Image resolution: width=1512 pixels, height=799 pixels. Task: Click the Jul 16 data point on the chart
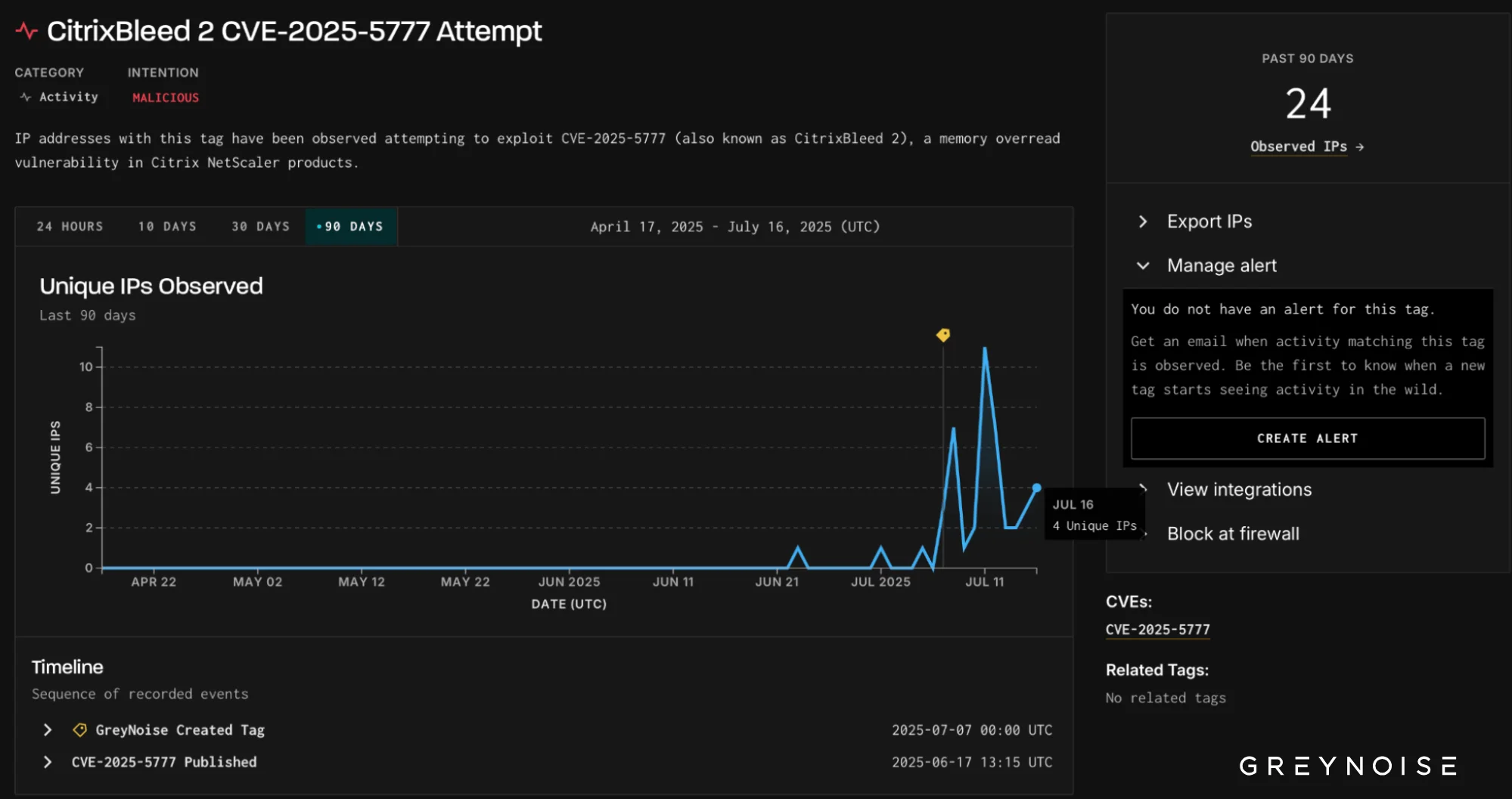point(1037,488)
